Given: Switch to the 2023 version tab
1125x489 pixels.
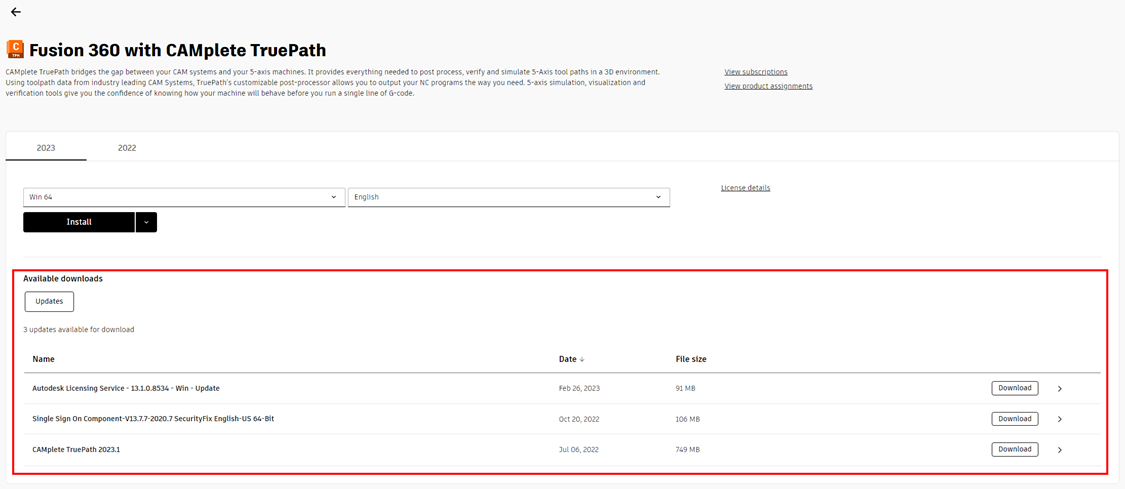Looking at the screenshot, I should click(x=46, y=148).
